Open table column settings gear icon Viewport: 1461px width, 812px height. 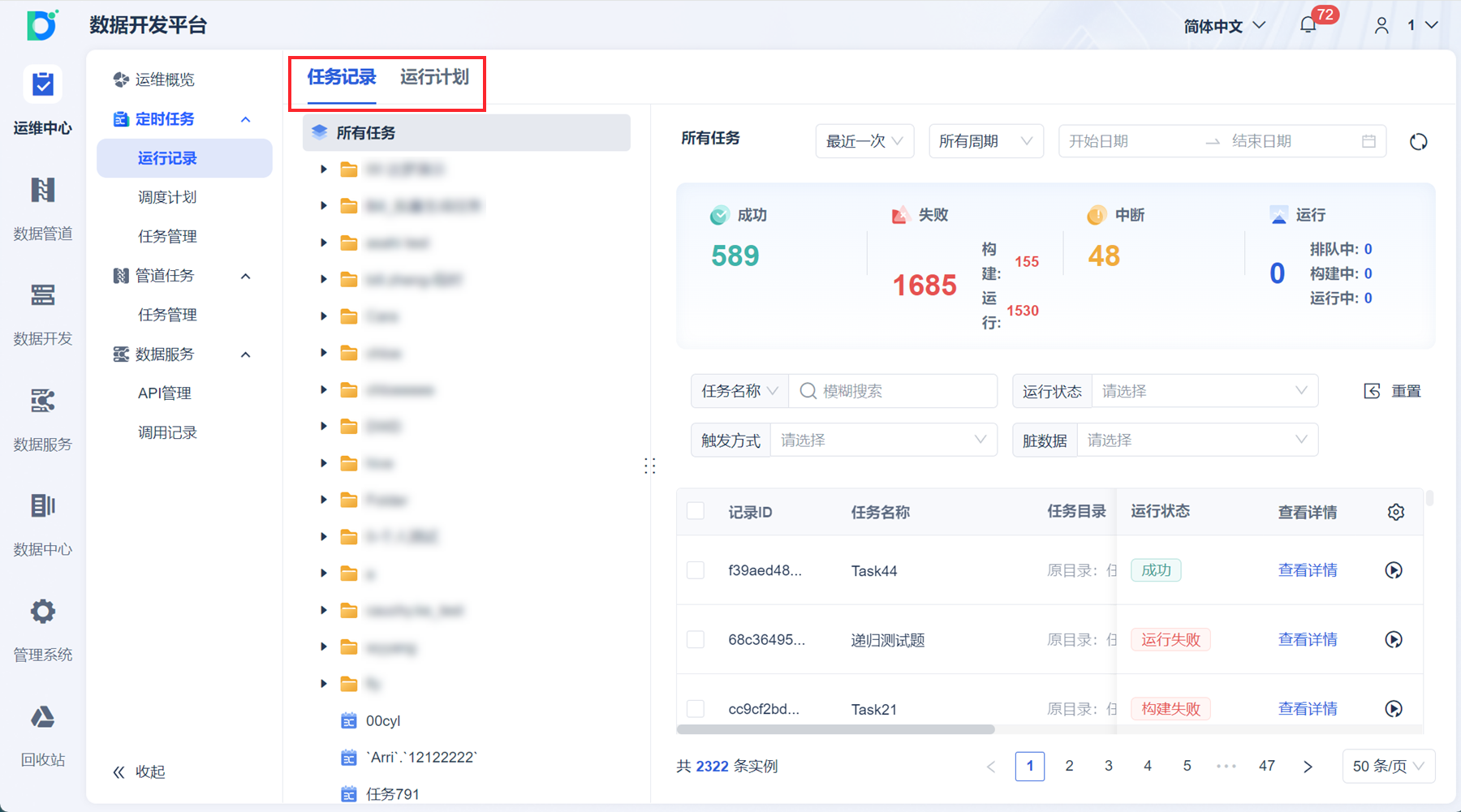click(1395, 512)
